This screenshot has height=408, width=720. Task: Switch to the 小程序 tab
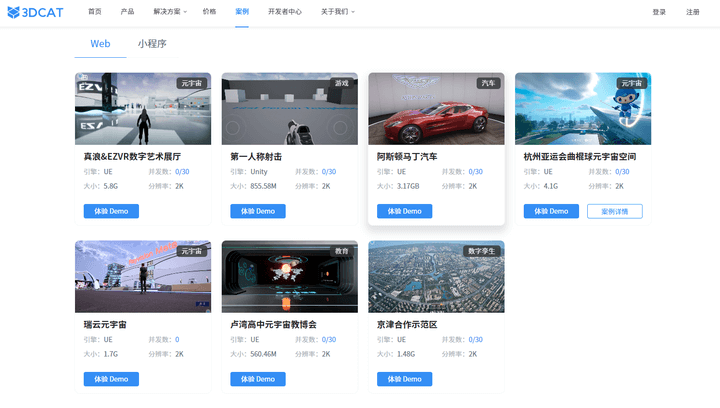(x=152, y=44)
